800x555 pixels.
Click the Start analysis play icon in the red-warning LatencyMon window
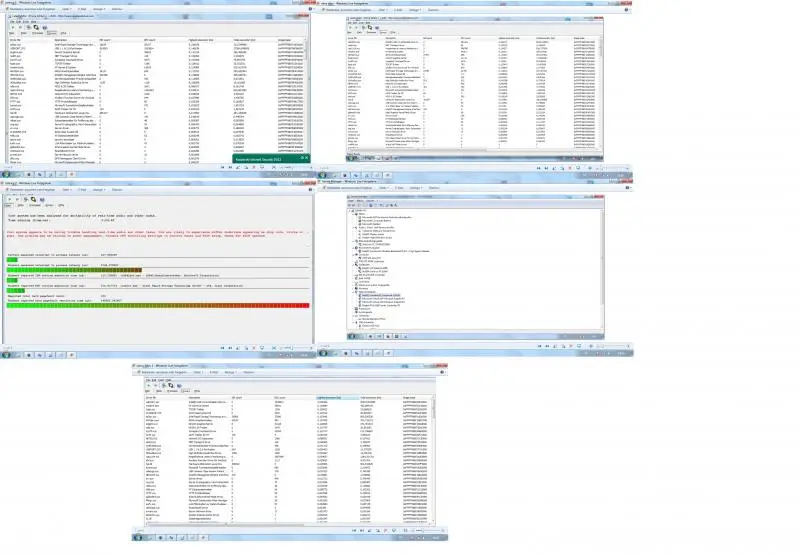[x=10, y=197]
